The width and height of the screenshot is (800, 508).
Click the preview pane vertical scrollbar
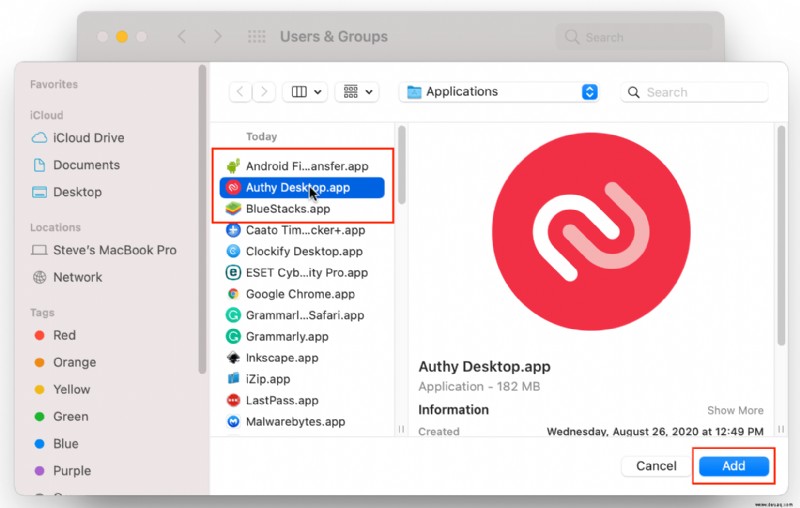point(781,236)
